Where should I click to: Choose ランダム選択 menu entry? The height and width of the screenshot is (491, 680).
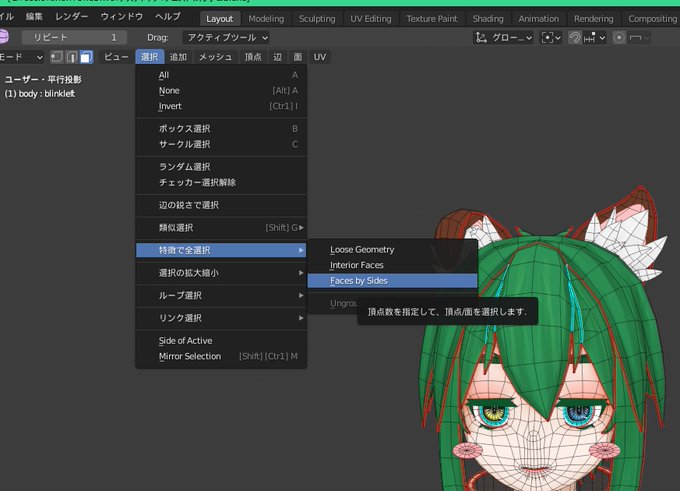click(221, 167)
